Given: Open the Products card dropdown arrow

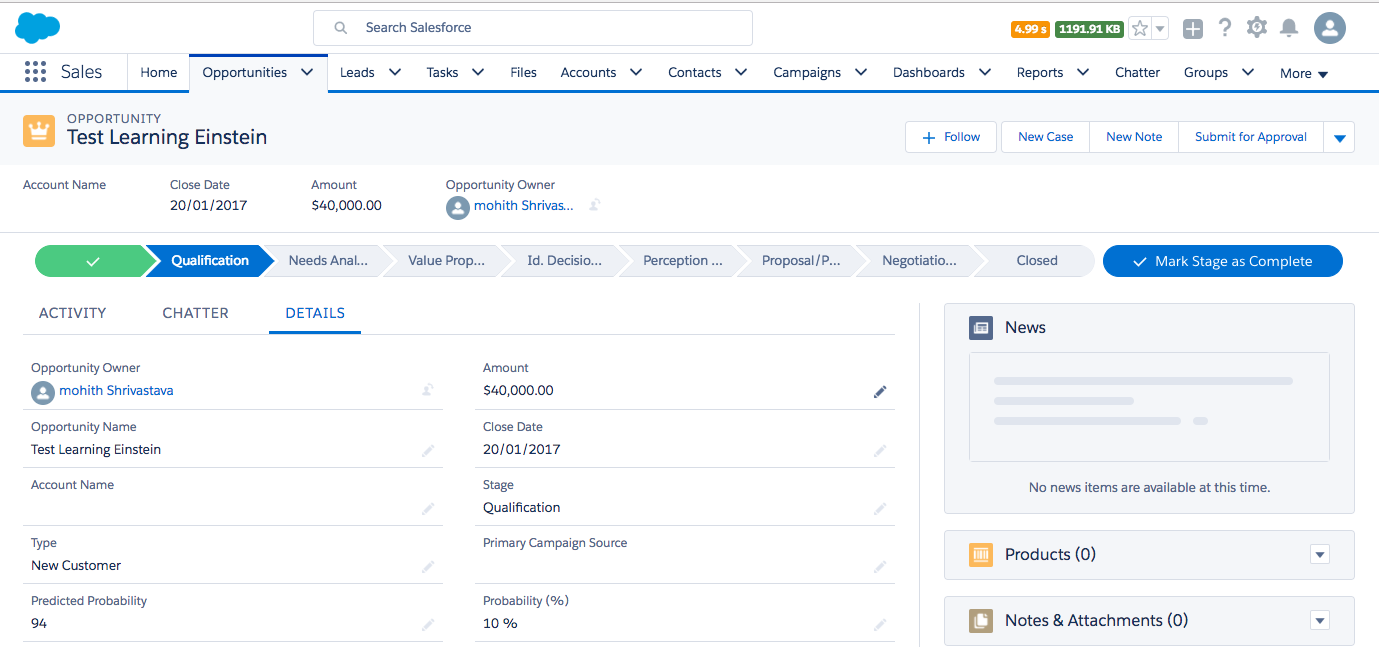Looking at the screenshot, I should [1320, 555].
